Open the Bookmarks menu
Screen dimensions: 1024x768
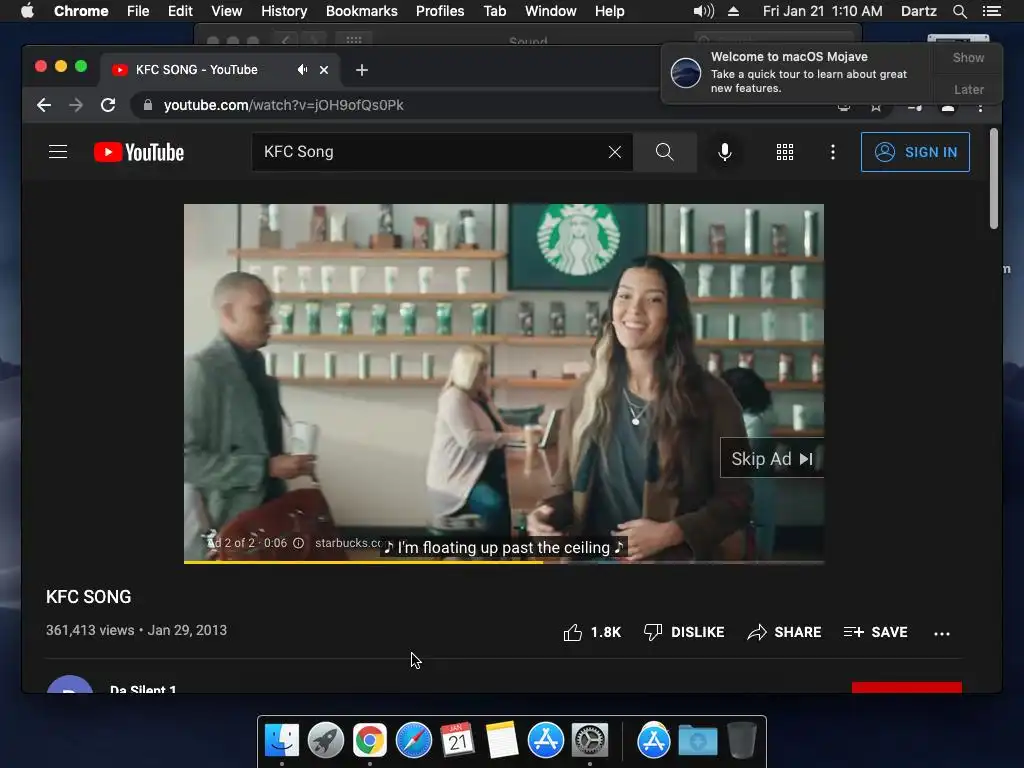click(x=361, y=11)
